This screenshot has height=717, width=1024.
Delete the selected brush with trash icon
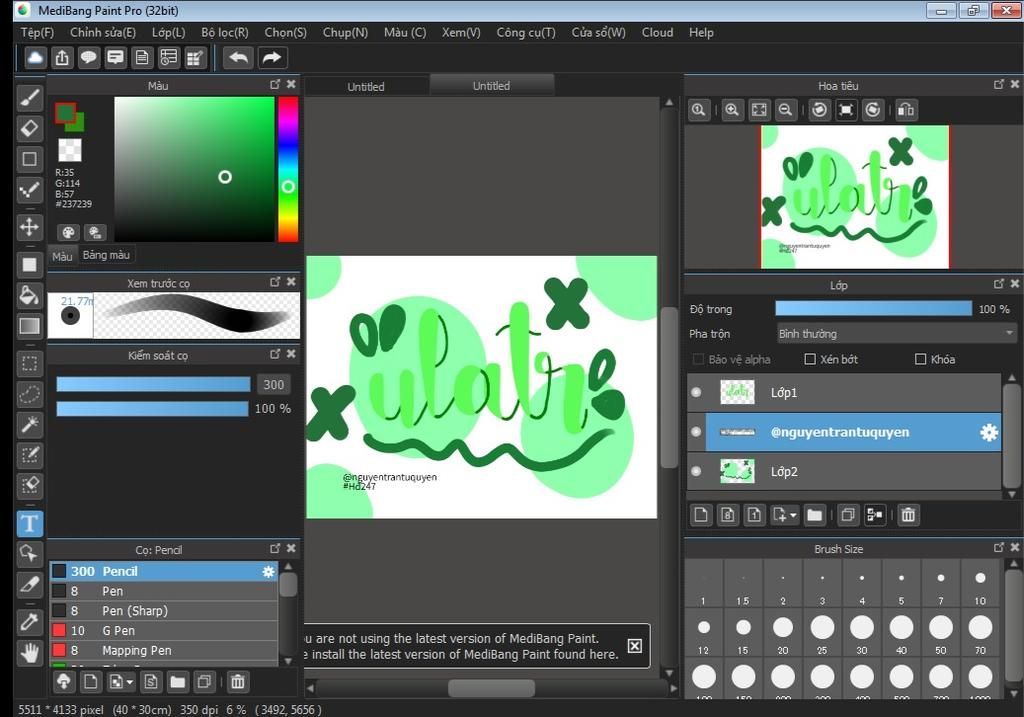238,682
